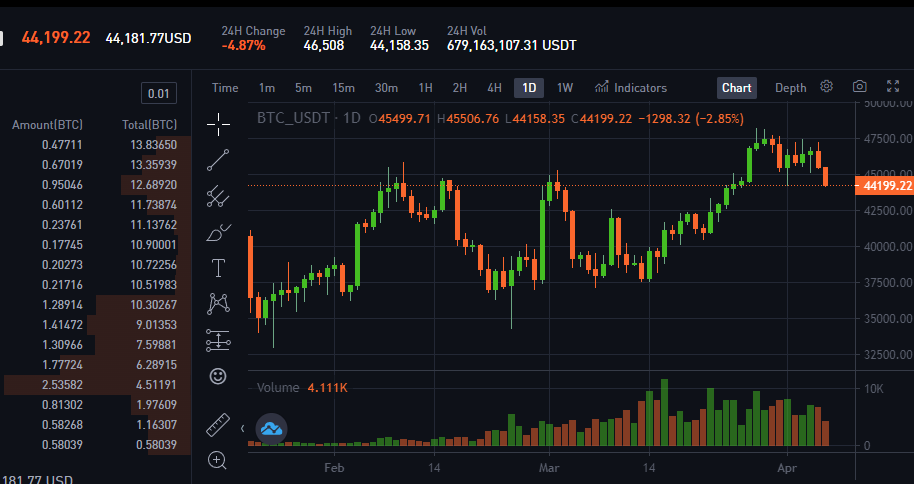Select the prediction and measurement tool
This screenshot has width=914, height=484.
click(x=218, y=340)
